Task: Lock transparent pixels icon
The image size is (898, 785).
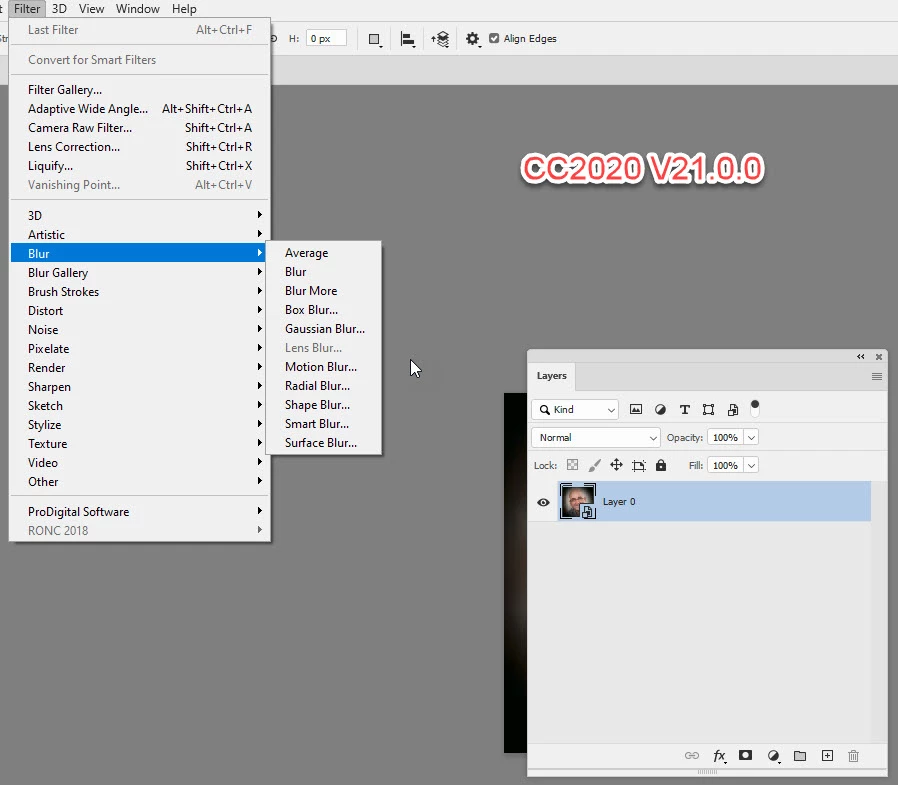Action: [572, 465]
